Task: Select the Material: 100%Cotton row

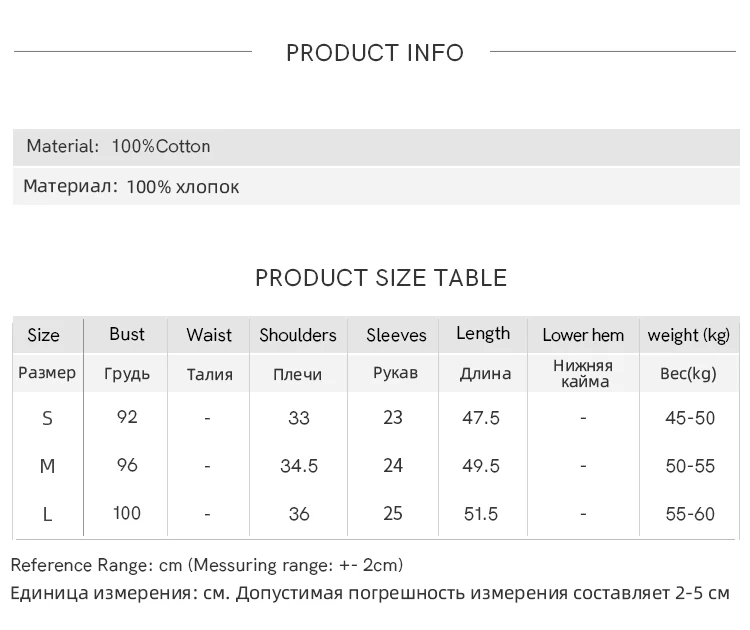Action: pyautogui.click(x=119, y=146)
